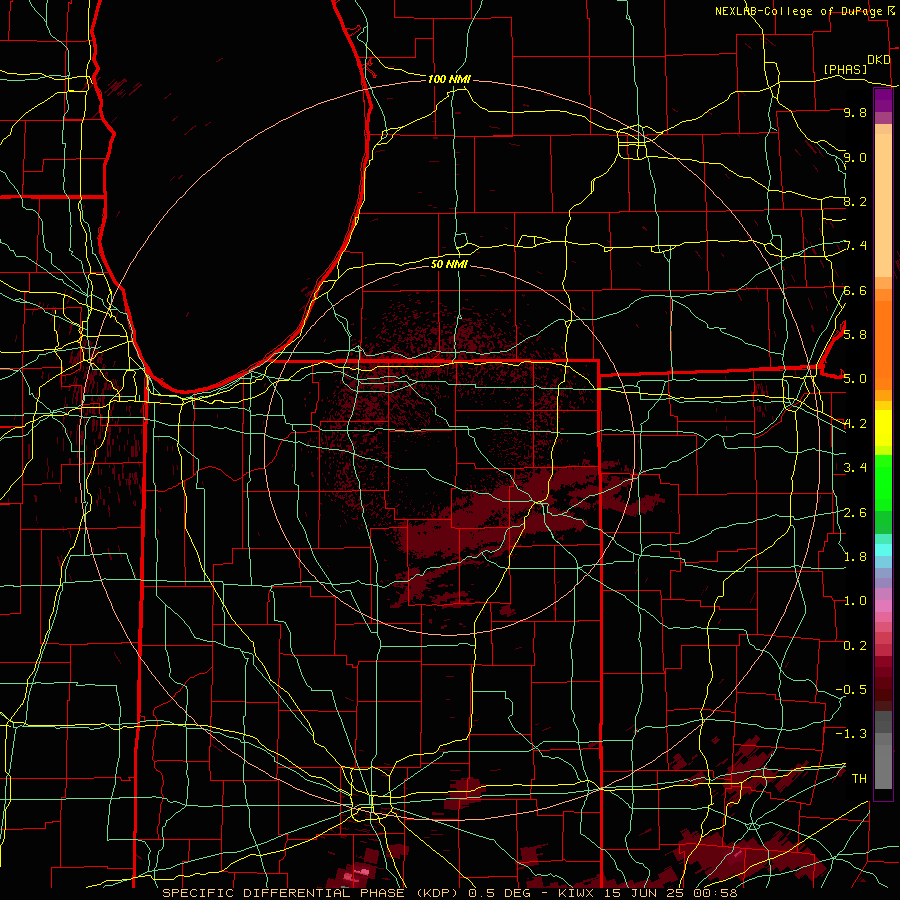Click the 0.2 scale value

[855, 645]
